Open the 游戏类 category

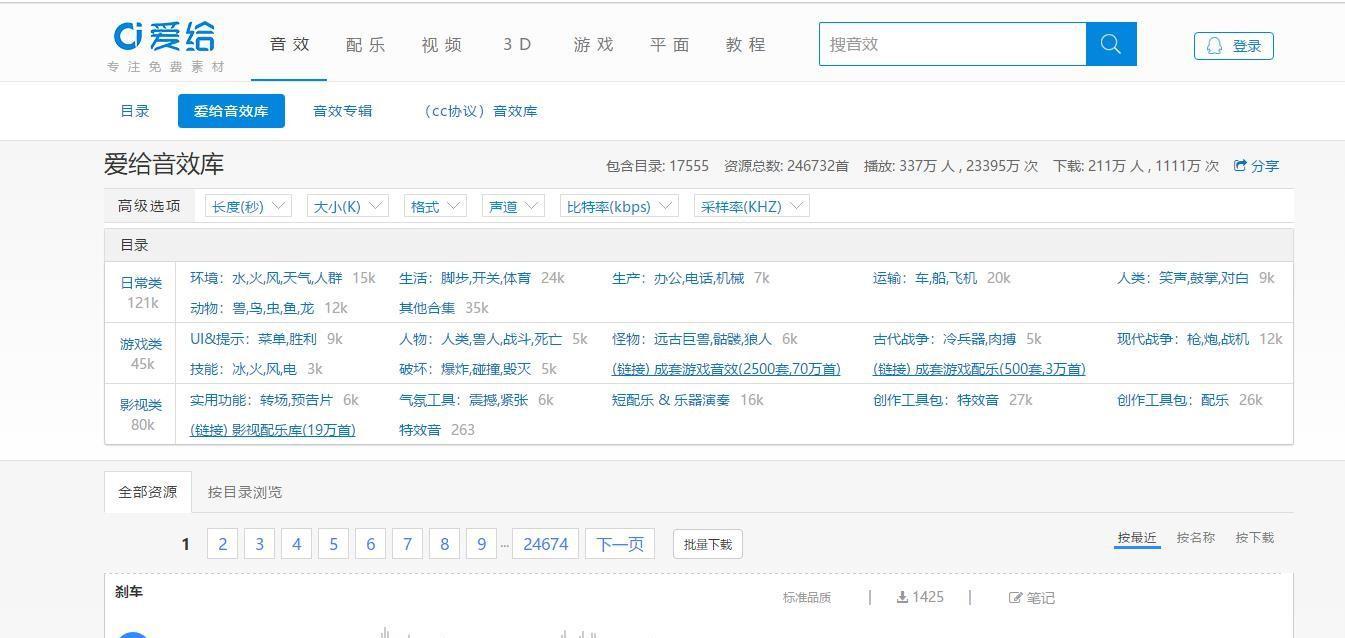tap(141, 344)
